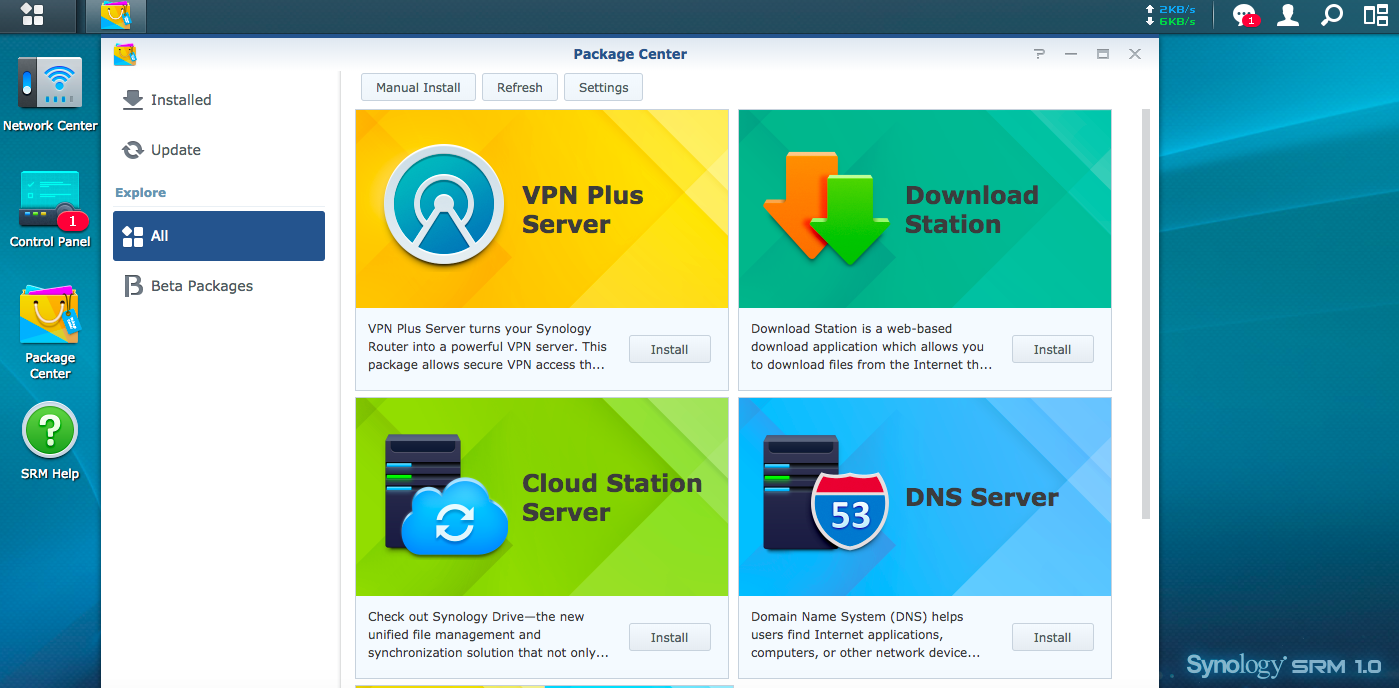This screenshot has width=1399, height=688.
Task: Click Cloud Station Server description text
Action: point(488,635)
